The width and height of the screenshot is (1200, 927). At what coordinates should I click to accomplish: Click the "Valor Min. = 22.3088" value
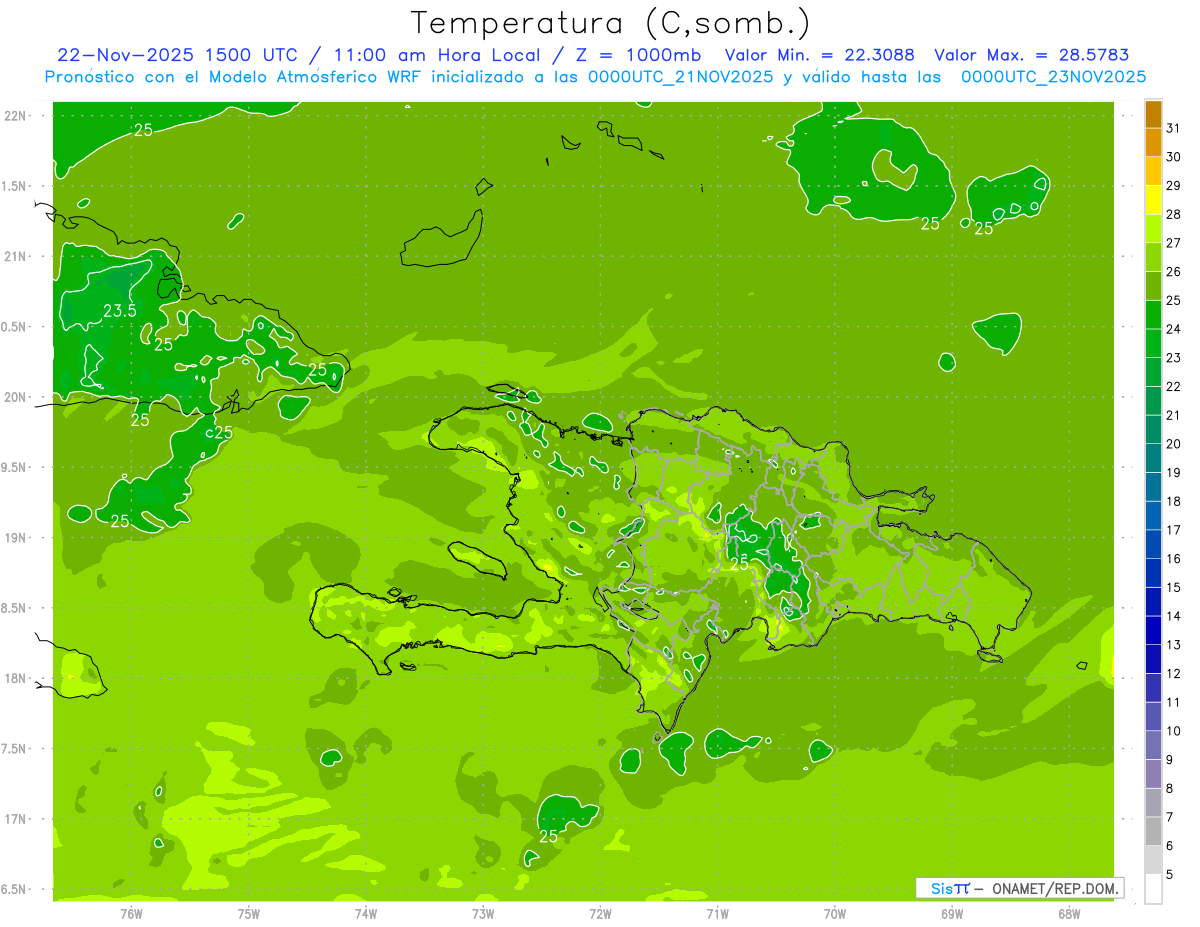click(x=820, y=55)
